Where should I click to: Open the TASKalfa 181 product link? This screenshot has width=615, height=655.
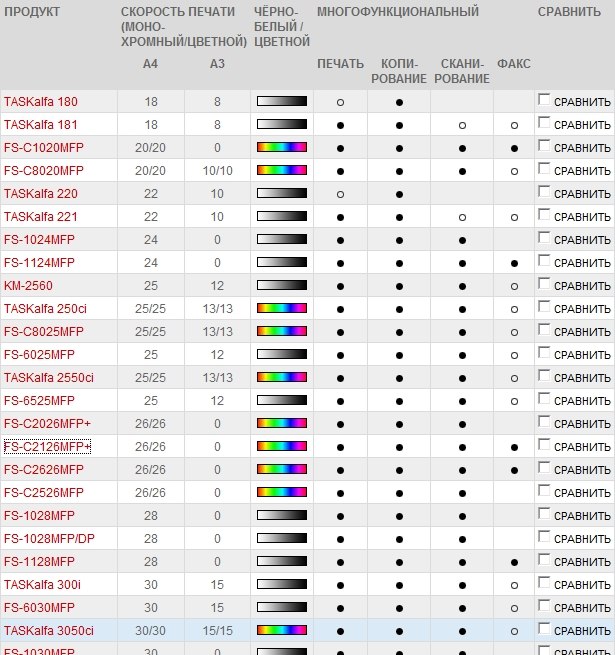pos(41,124)
